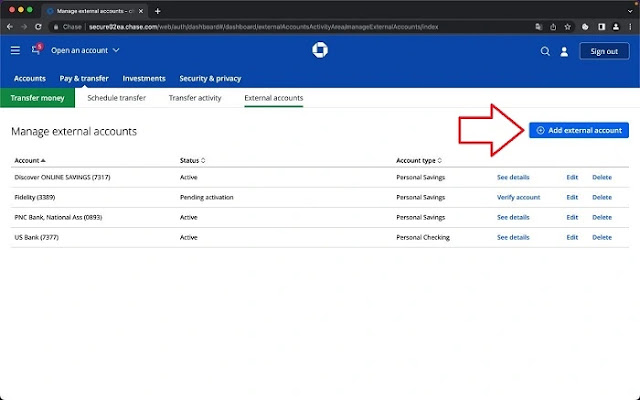This screenshot has height=400, width=640.
Task: Open notifications icon with red badge
Action: (37, 49)
